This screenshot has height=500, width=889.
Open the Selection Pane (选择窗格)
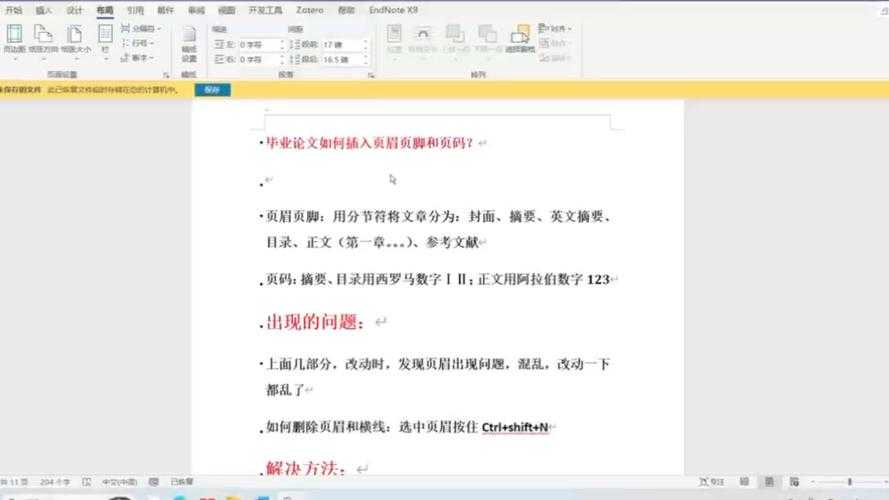[x=520, y=39]
